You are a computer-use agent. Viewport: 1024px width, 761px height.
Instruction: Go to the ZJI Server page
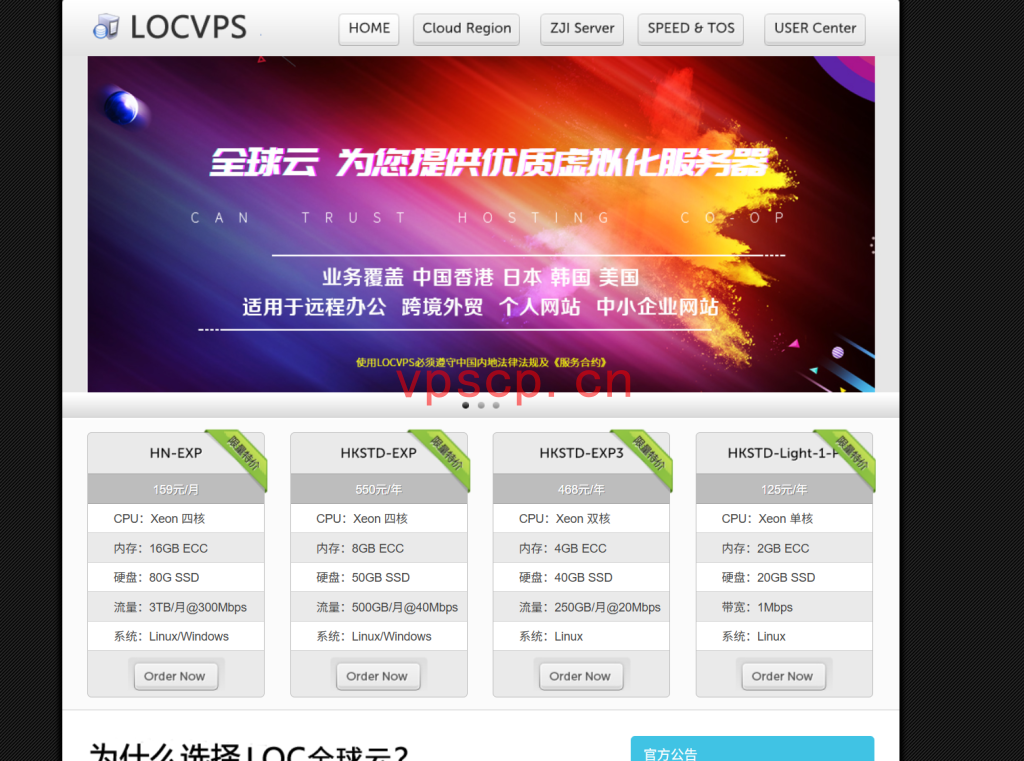[582, 29]
